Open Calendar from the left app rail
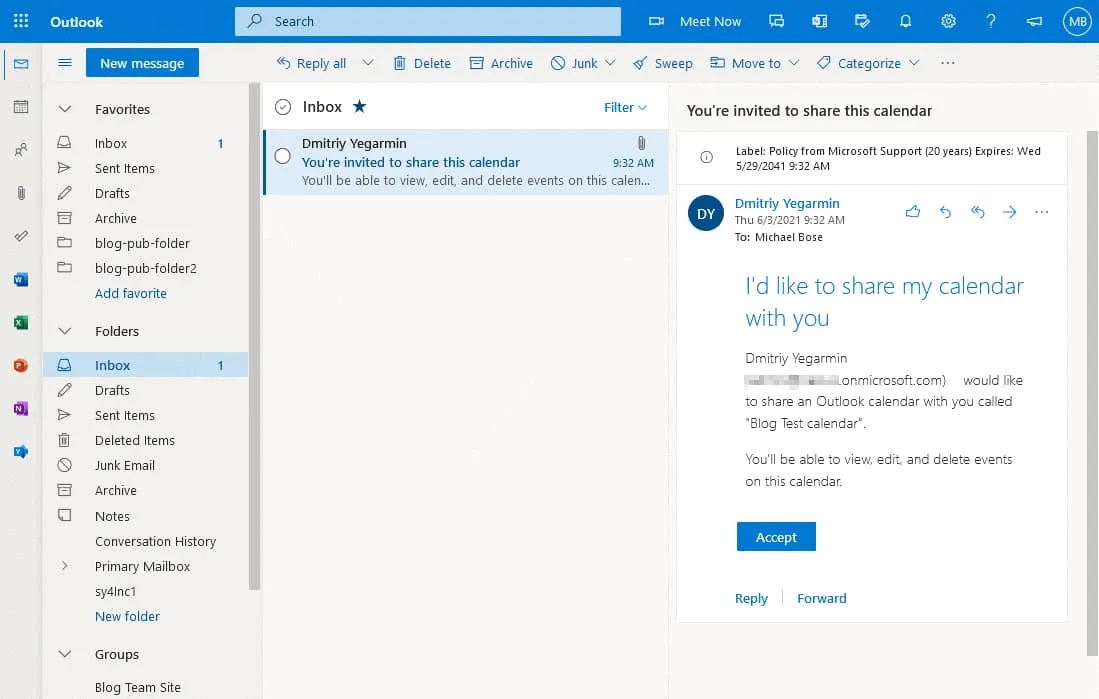Screen dimensions: 1099x699 21,107
